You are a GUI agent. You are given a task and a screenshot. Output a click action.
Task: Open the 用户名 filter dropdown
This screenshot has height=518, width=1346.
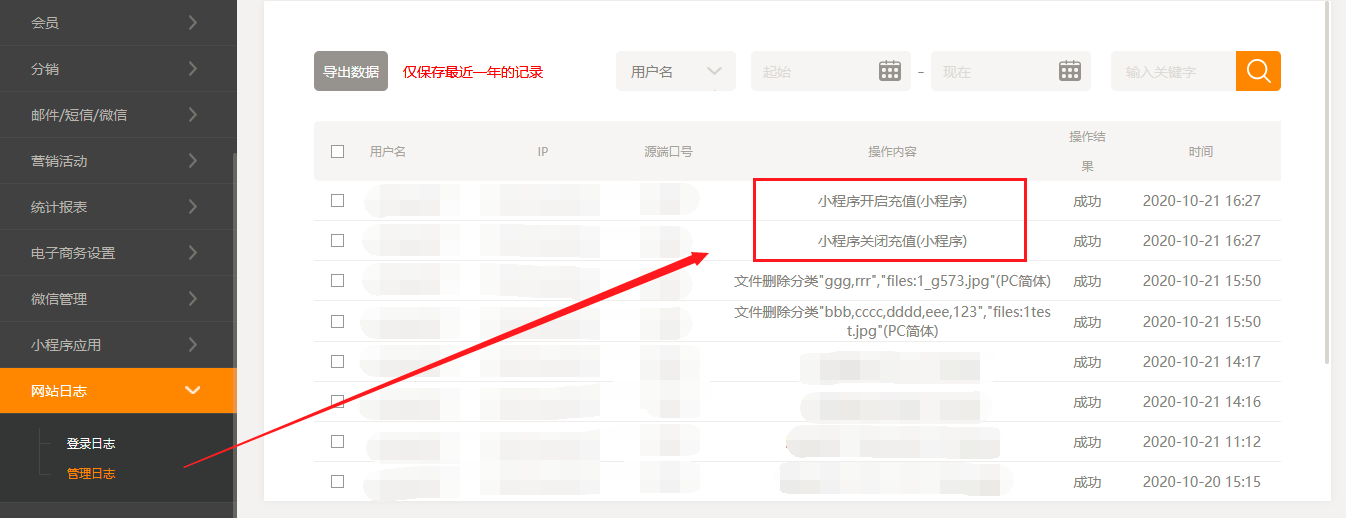(675, 71)
